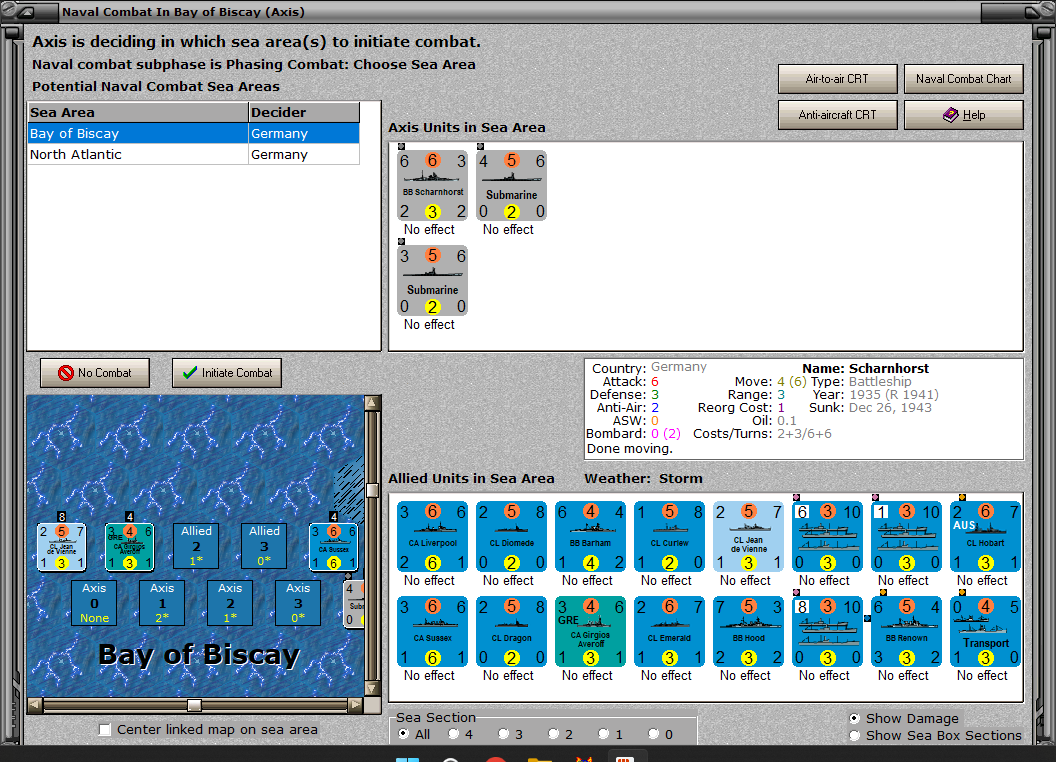Select the convoy counter with values 1 3 10
Image resolution: width=1056 pixels, height=762 pixels.
tap(906, 537)
